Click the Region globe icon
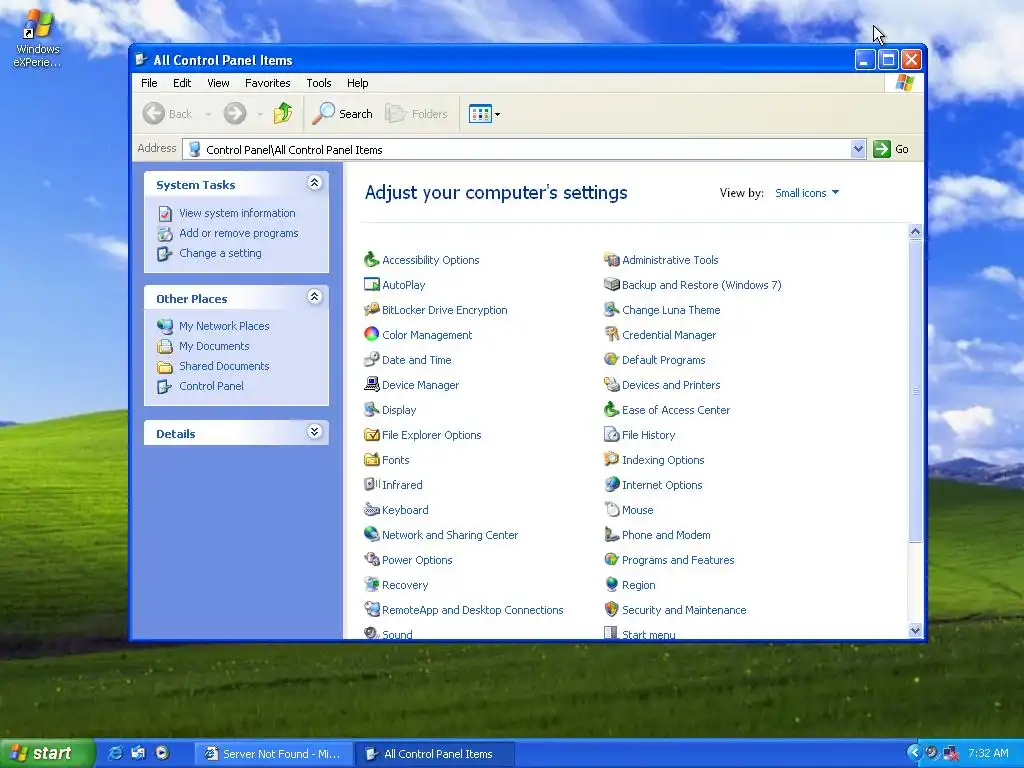1024x768 pixels. (611, 584)
